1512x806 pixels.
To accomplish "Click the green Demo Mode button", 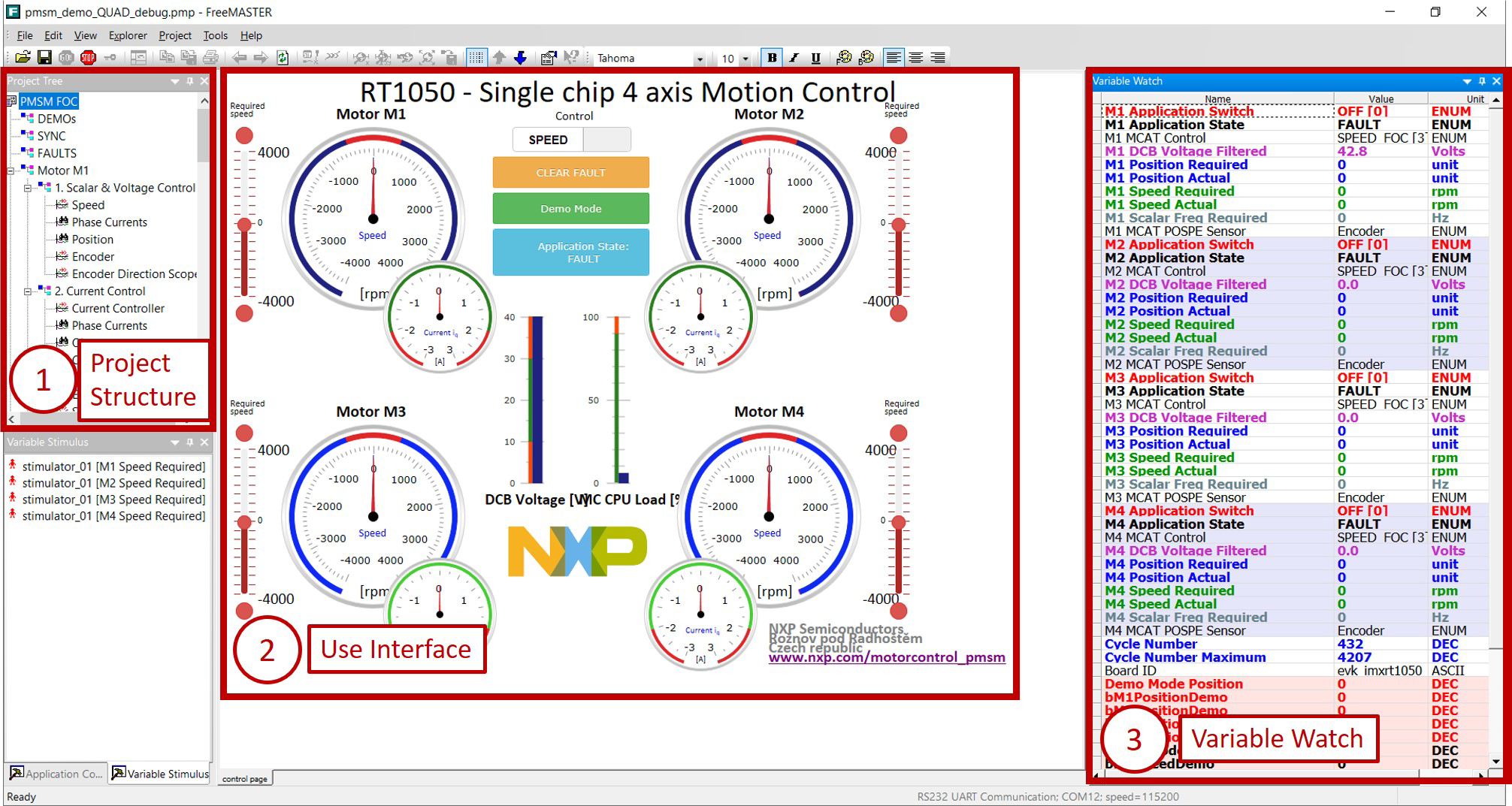I will [x=570, y=209].
